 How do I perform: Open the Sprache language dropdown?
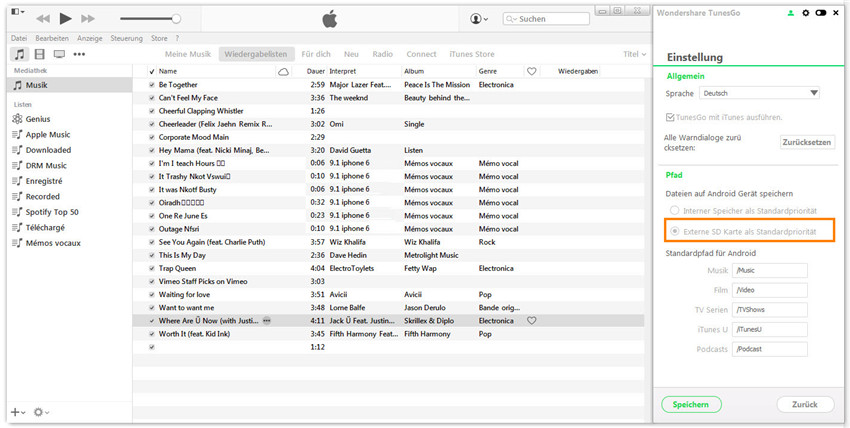pyautogui.click(x=759, y=93)
